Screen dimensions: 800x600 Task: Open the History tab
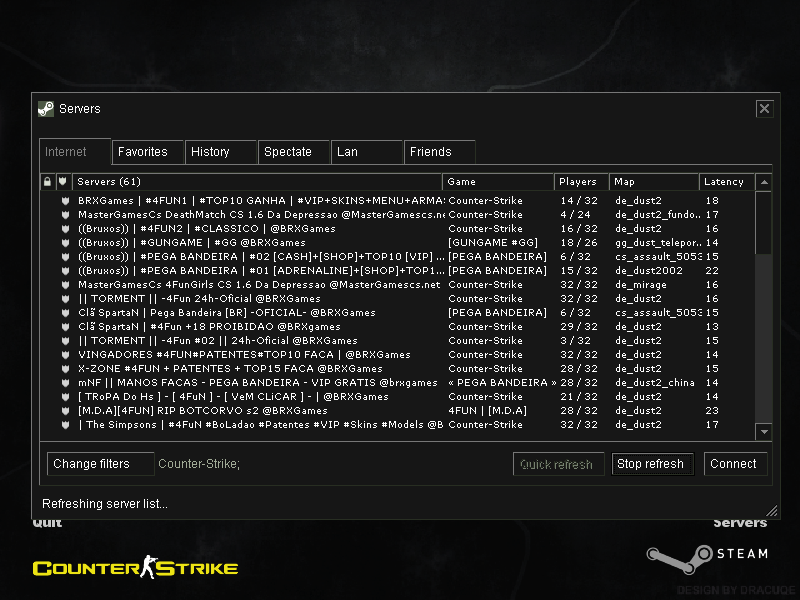220,152
